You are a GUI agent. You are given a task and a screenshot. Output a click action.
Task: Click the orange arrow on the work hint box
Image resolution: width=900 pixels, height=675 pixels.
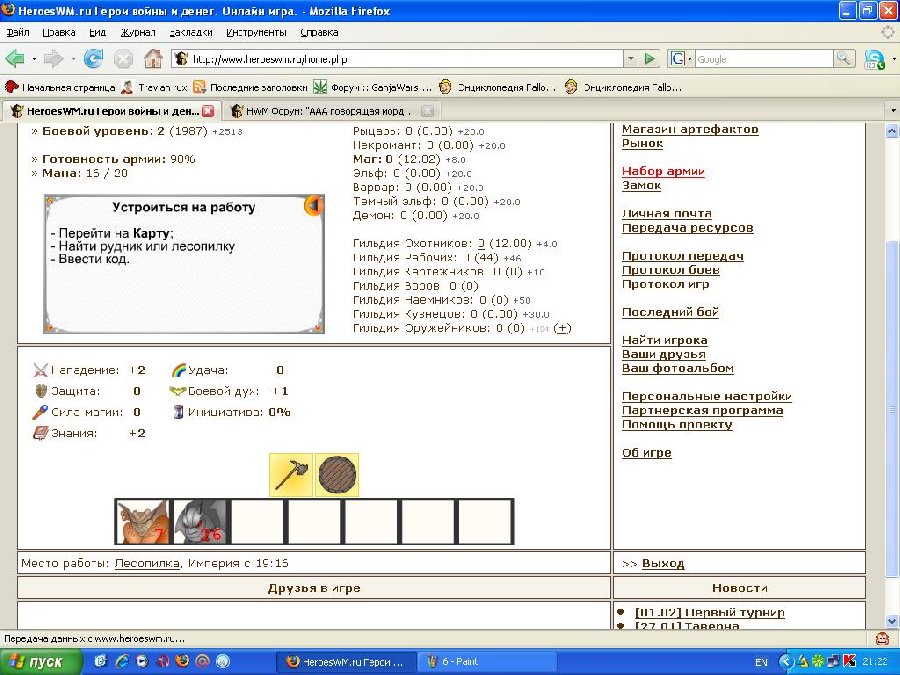(x=313, y=205)
